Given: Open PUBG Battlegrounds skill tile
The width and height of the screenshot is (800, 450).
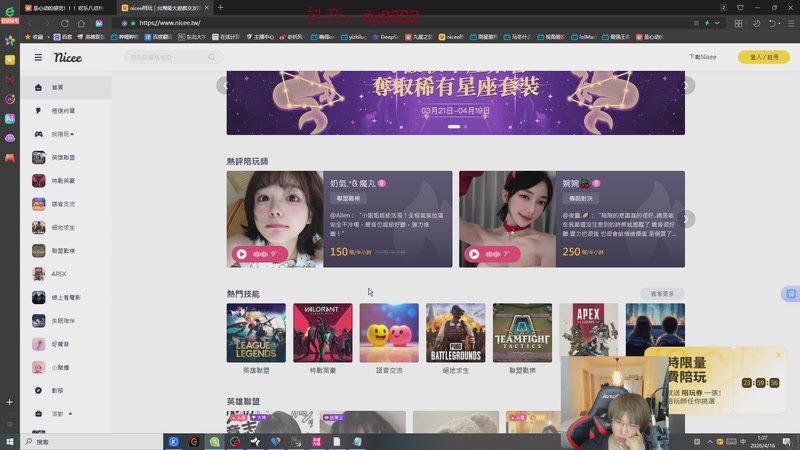Looking at the screenshot, I should [456, 333].
